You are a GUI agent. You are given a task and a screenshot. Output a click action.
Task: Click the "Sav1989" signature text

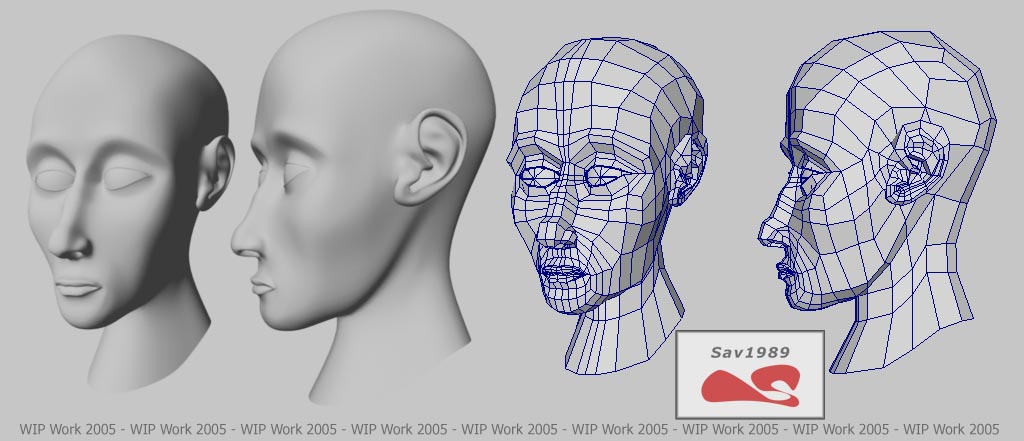click(750, 353)
